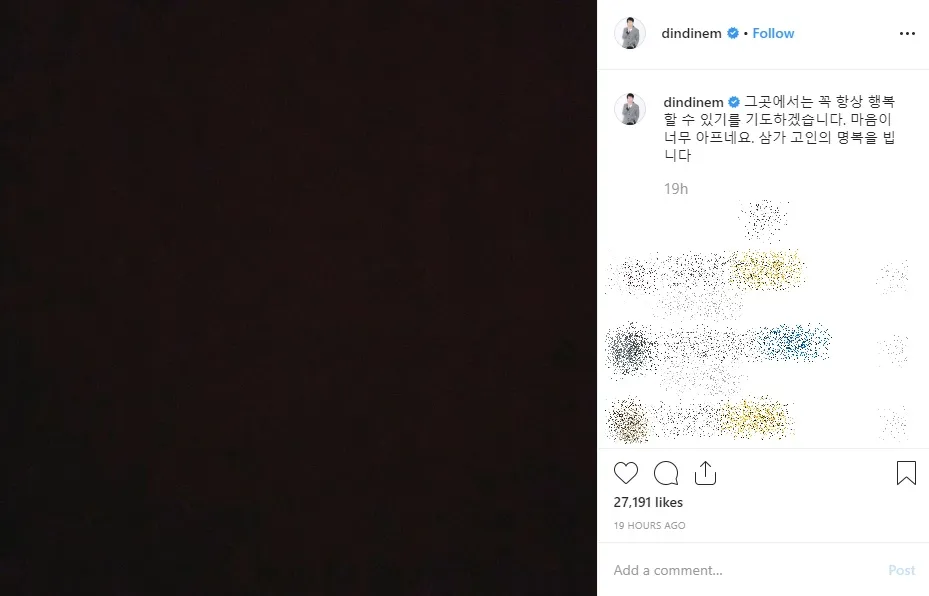This screenshot has width=929, height=596.
Task: Click the verified badge in the header
Action: pyautogui.click(x=733, y=33)
